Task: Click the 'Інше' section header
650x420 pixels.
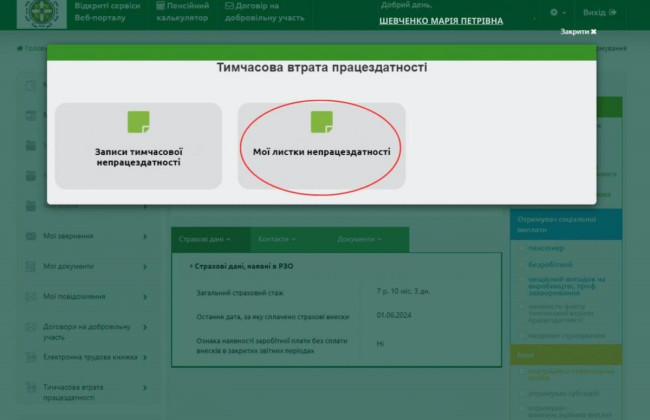Action: coord(566,355)
